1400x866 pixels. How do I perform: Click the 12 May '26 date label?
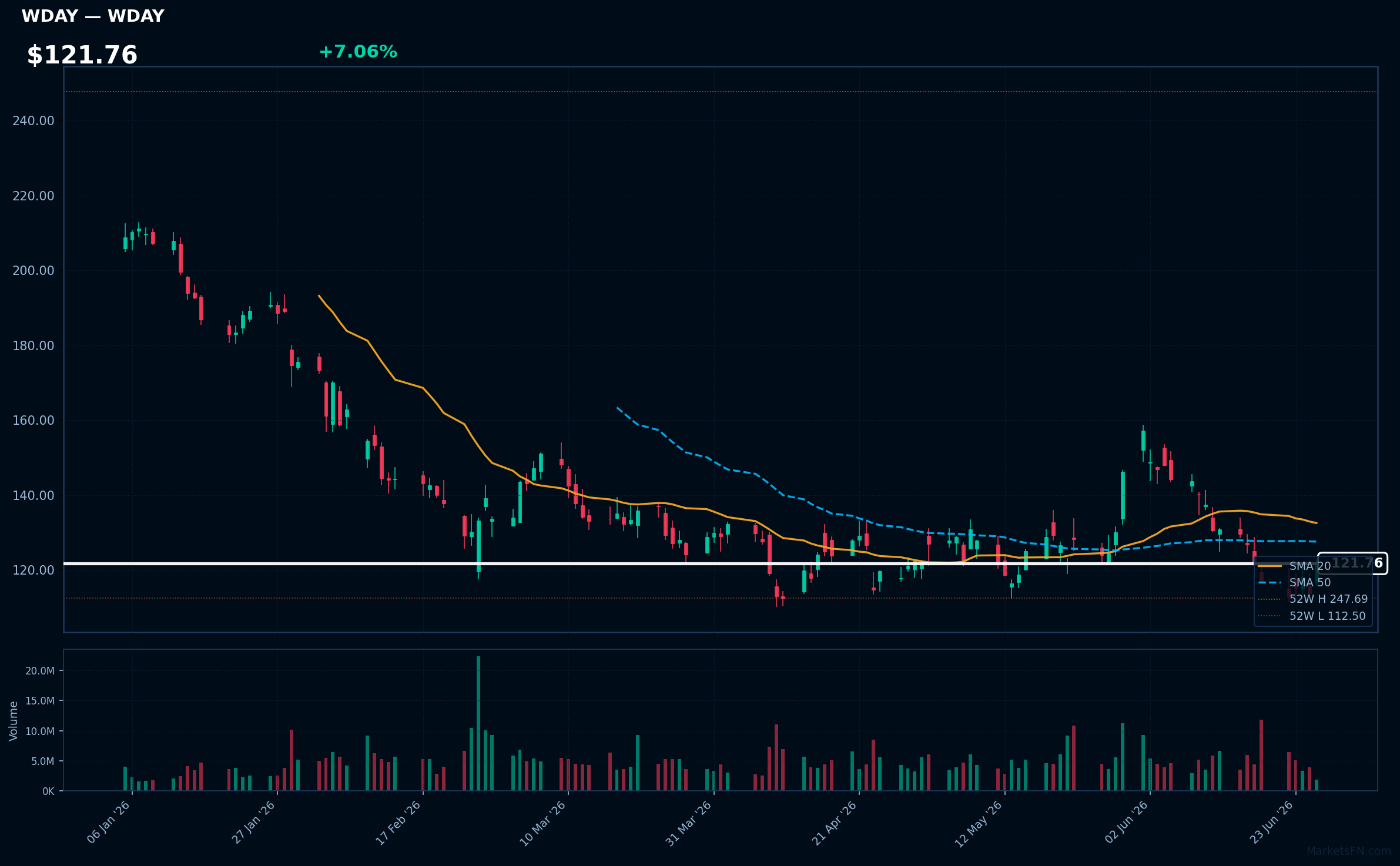(979, 823)
